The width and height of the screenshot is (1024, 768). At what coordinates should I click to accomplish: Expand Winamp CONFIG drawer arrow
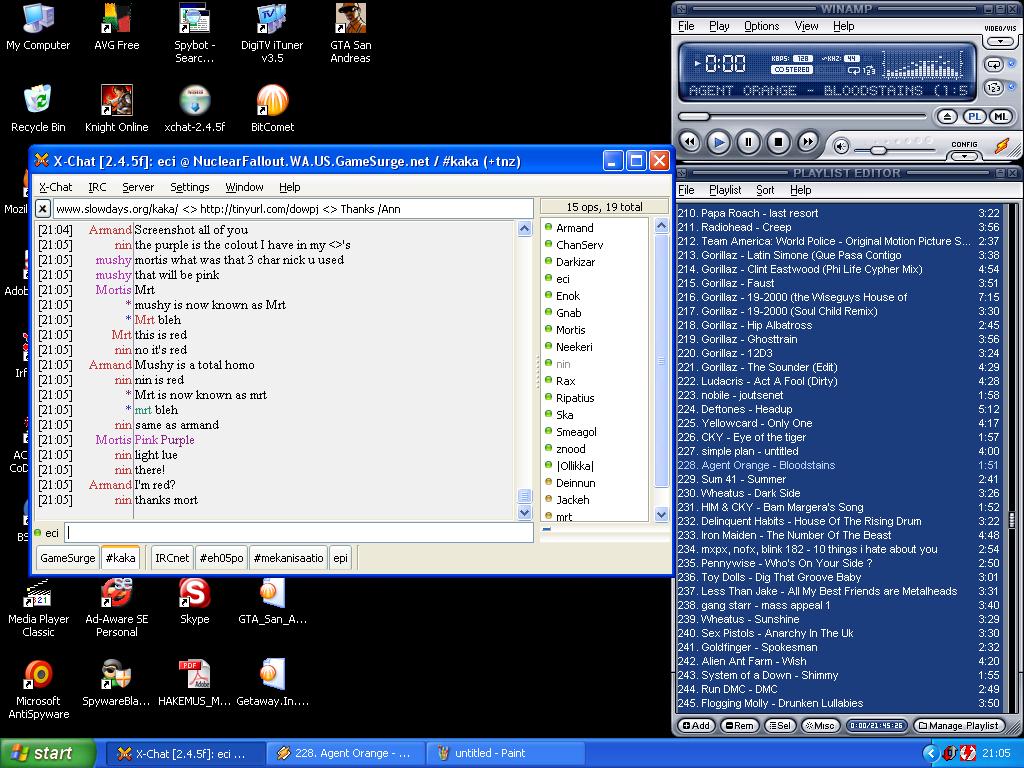964,156
